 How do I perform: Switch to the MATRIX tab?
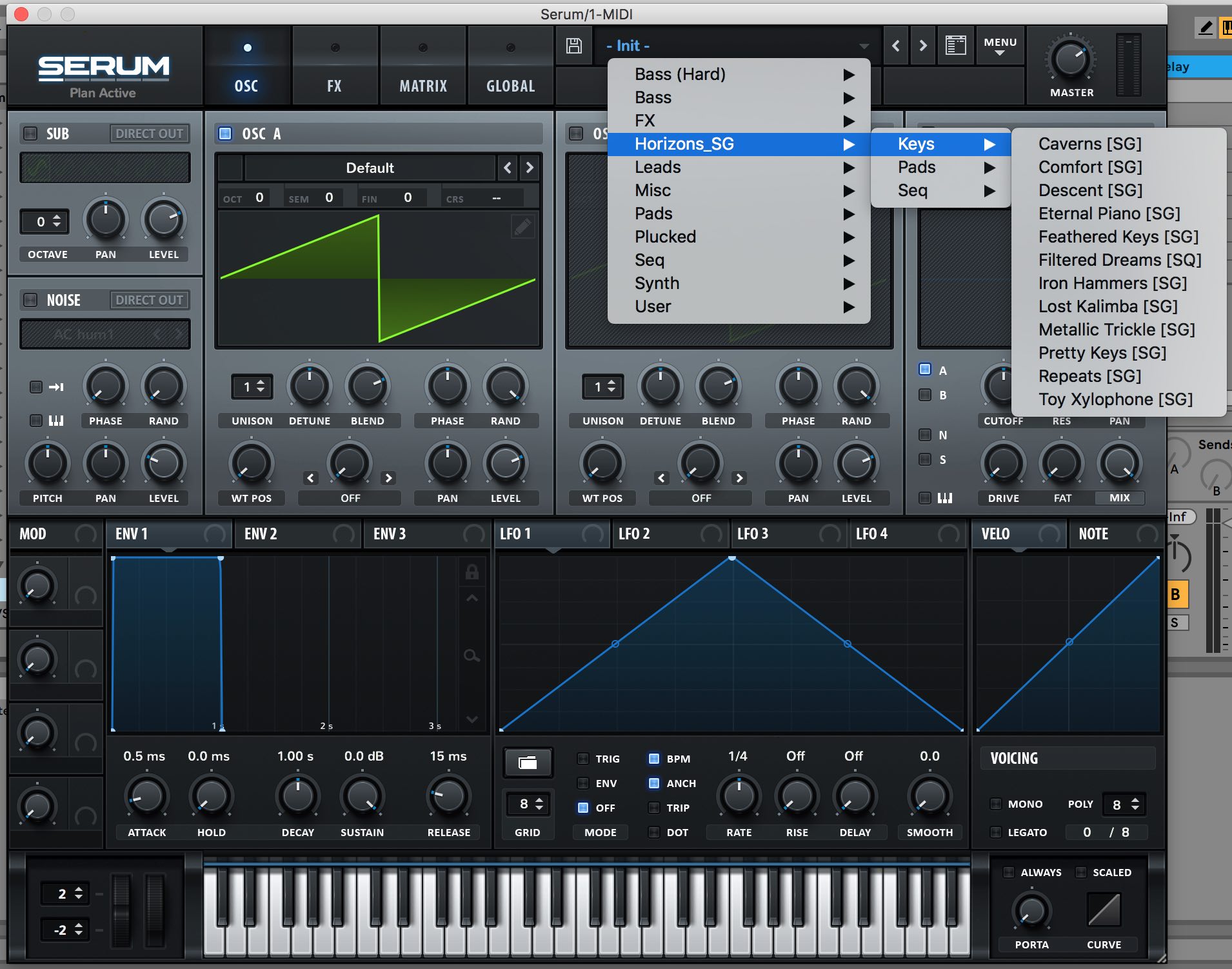click(423, 85)
